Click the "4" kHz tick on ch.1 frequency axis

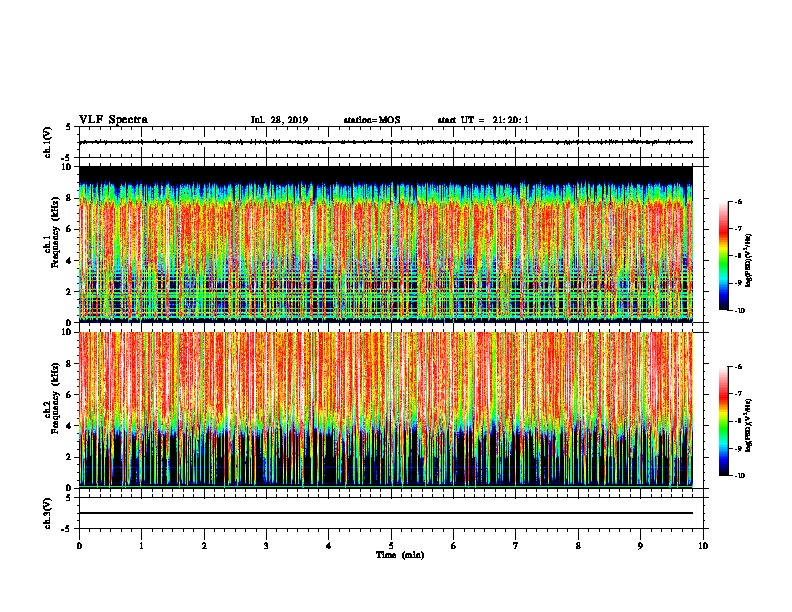point(70,261)
